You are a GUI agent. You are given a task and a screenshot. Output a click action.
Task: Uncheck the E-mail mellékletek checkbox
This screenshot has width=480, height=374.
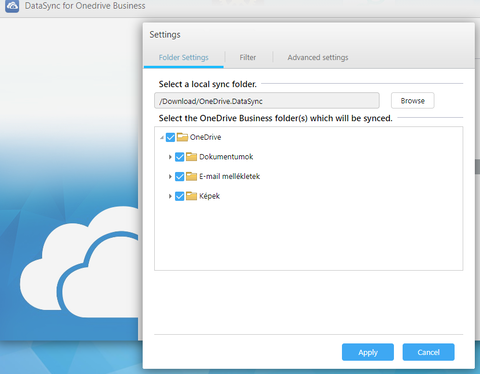tap(180, 177)
